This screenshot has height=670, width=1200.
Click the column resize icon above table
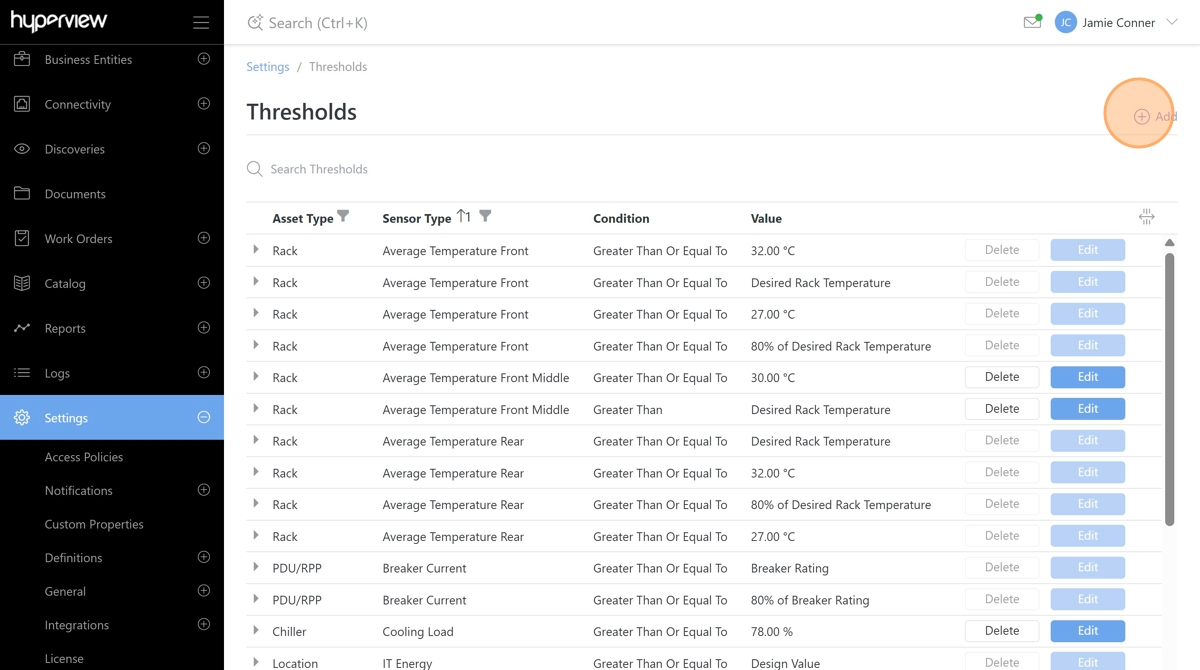pyautogui.click(x=1146, y=217)
